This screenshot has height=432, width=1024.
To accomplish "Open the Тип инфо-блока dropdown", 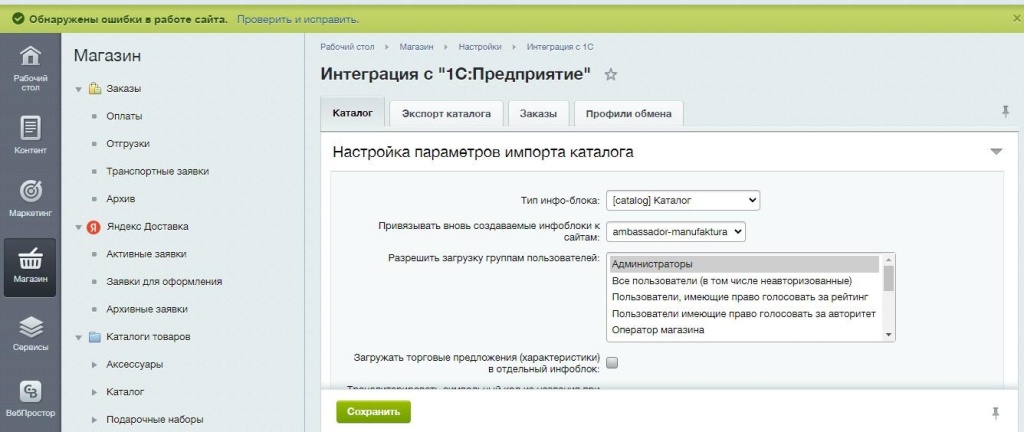I will pyautogui.click(x=683, y=200).
